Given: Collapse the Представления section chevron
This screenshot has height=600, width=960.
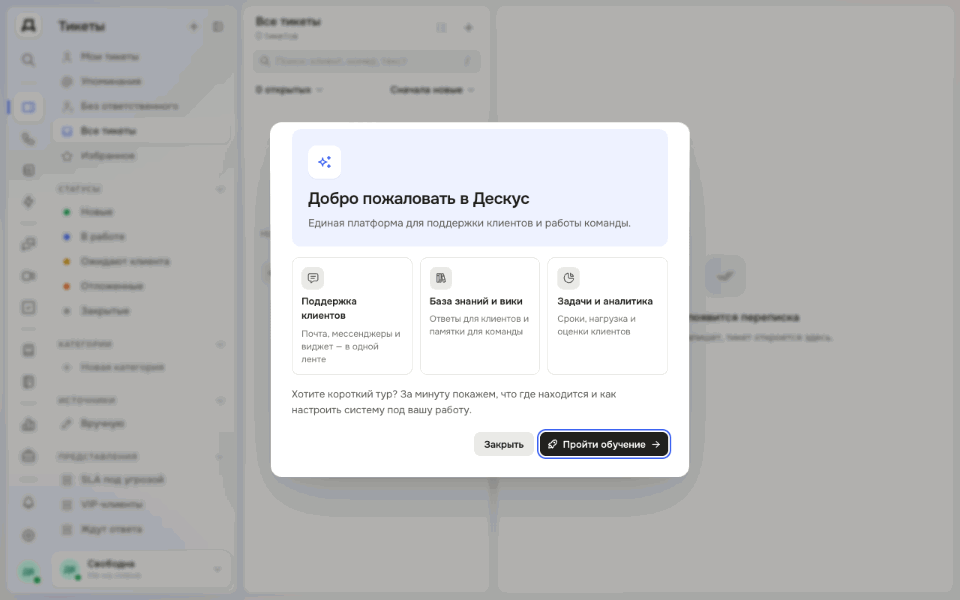Looking at the screenshot, I should click(220, 457).
